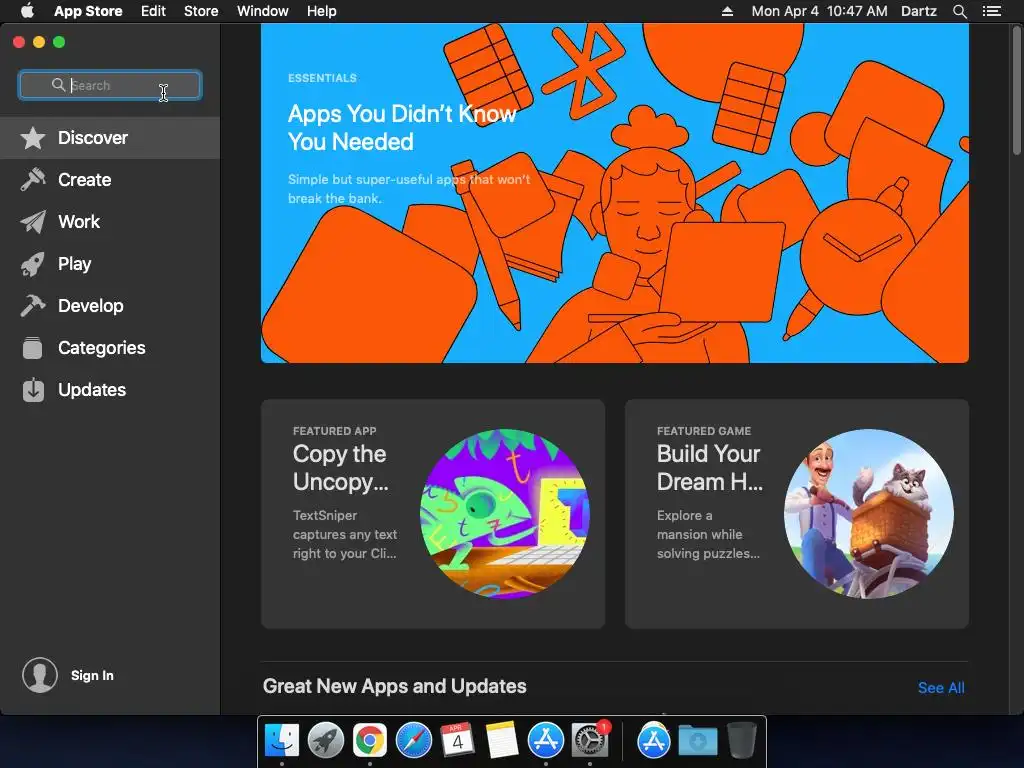Click the FEATURED GAME label
Image resolution: width=1024 pixels, height=768 pixels.
[704, 431]
